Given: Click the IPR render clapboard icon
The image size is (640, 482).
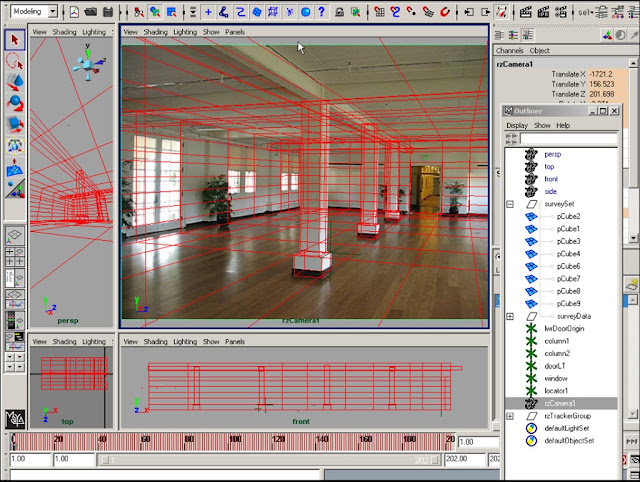Looking at the screenshot, I should pyautogui.click(x=543, y=12).
